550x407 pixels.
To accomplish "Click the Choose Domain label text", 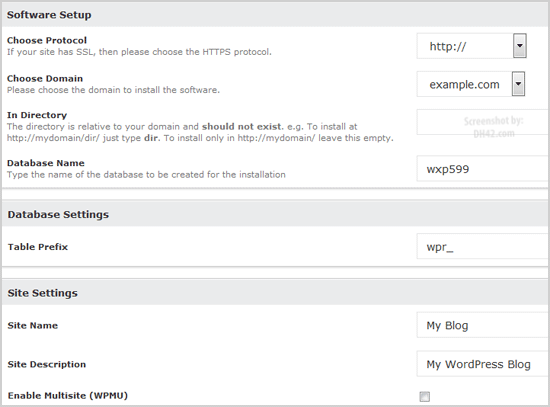I will (x=45, y=78).
